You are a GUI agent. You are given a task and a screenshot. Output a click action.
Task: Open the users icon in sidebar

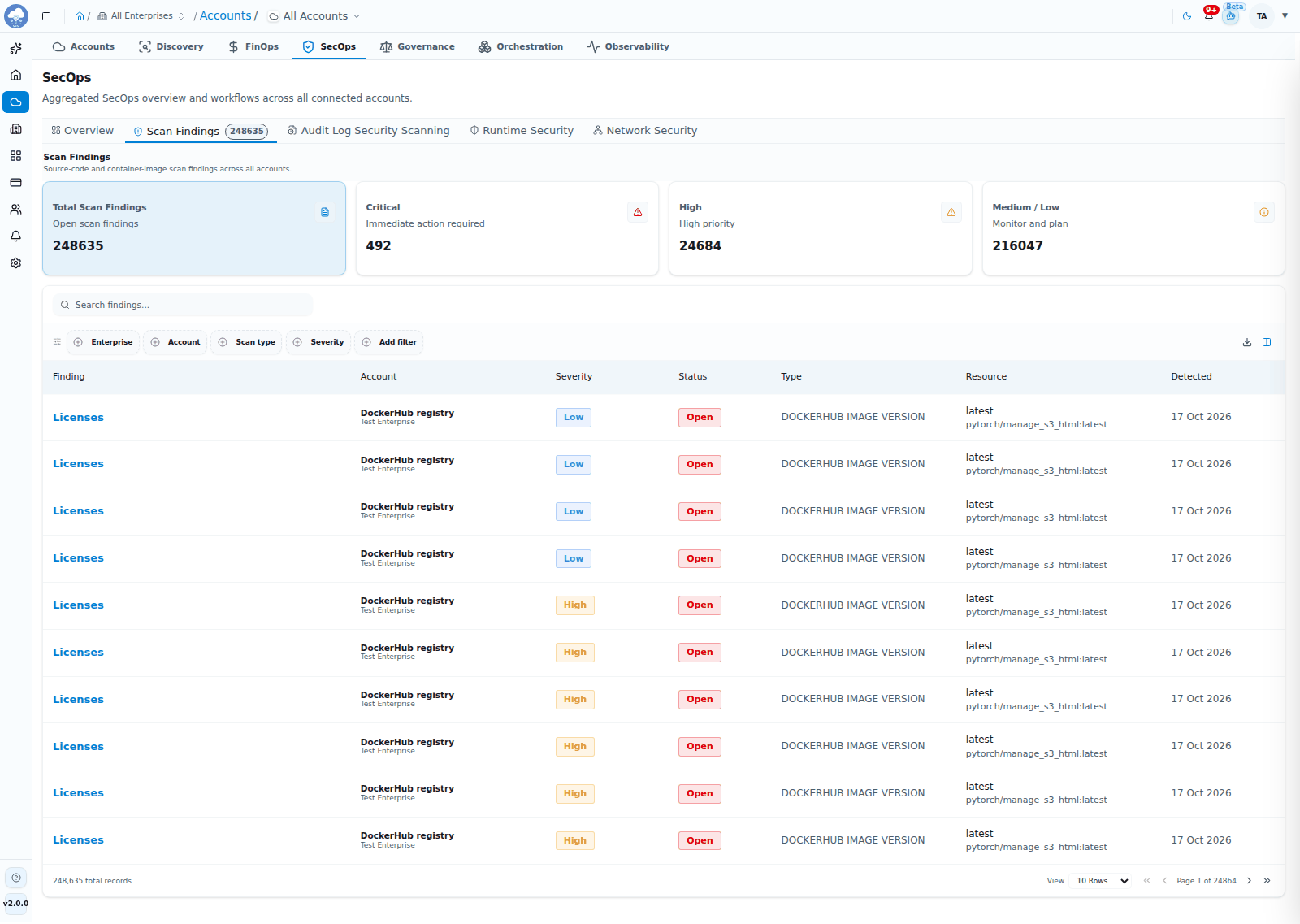(x=15, y=210)
